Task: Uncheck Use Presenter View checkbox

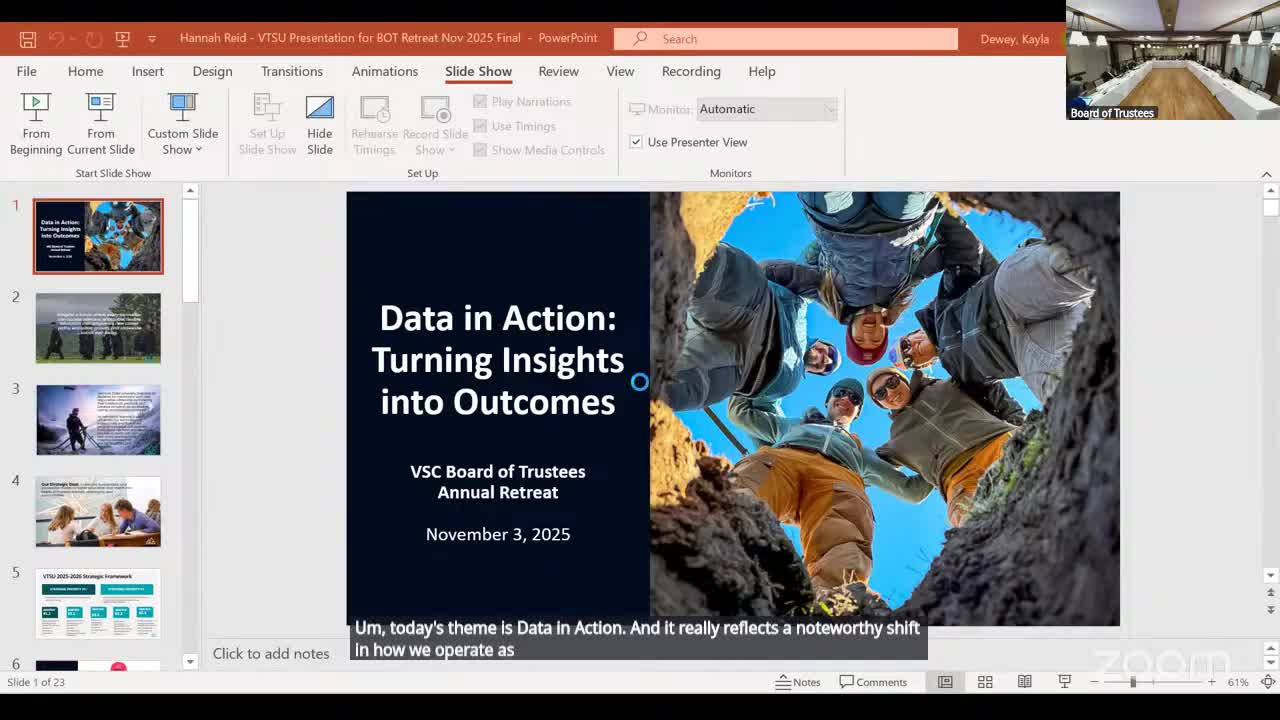Action: point(636,142)
